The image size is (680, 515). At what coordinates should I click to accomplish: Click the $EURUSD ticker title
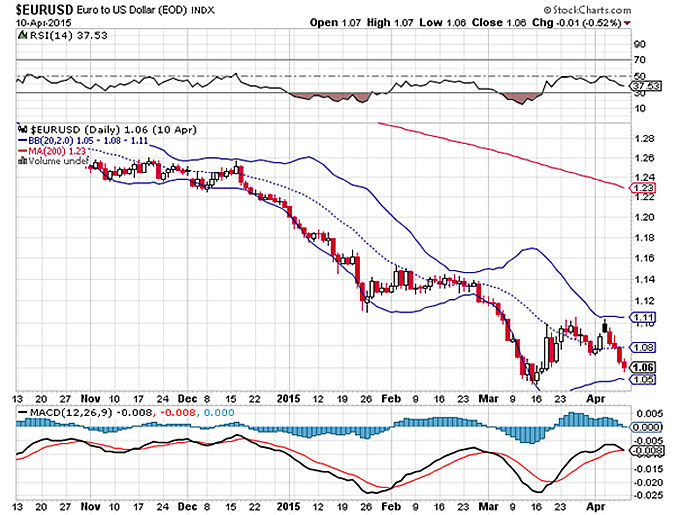(x=44, y=9)
